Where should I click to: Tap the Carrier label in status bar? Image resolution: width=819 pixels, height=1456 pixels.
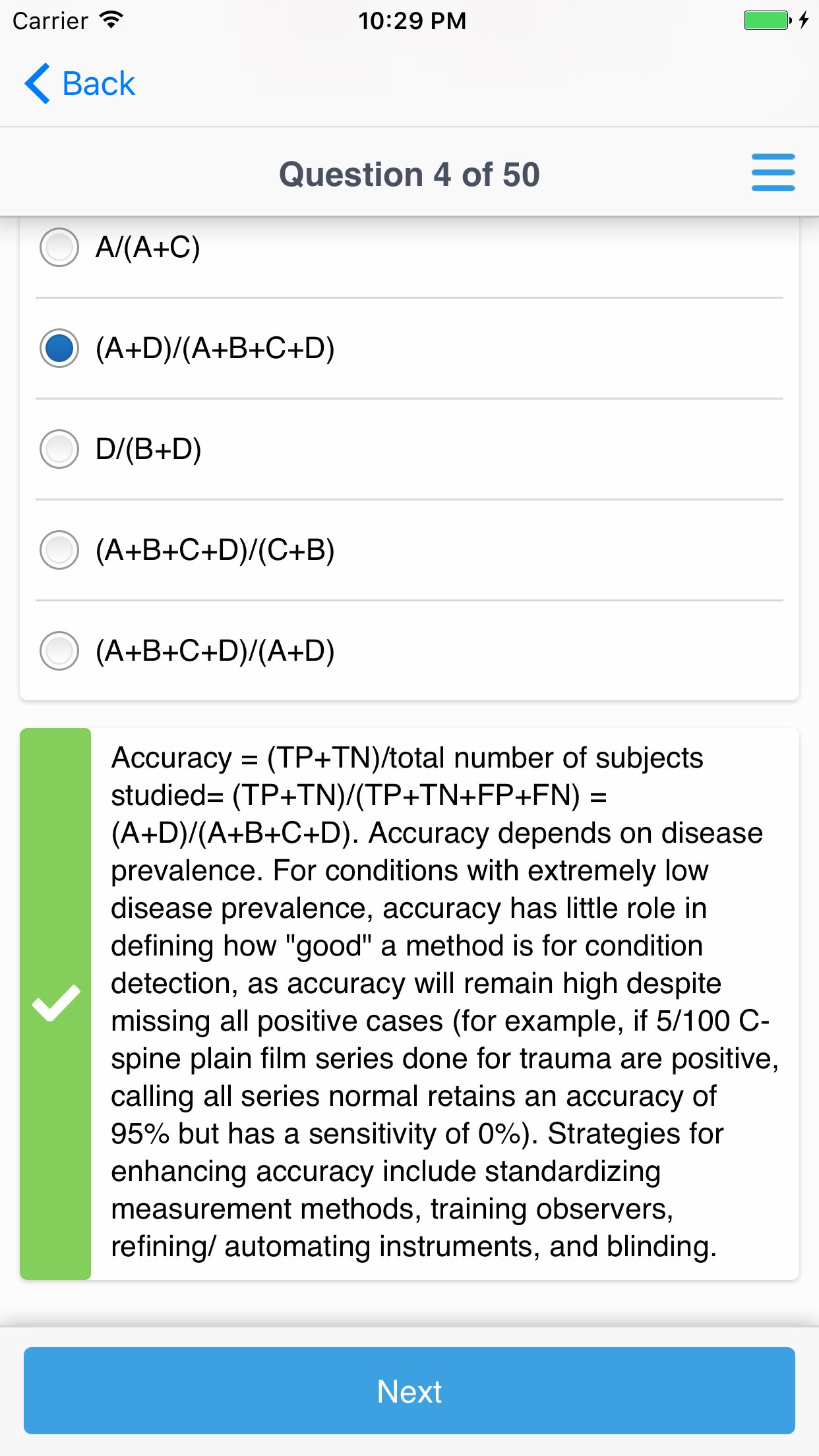pos(50,21)
